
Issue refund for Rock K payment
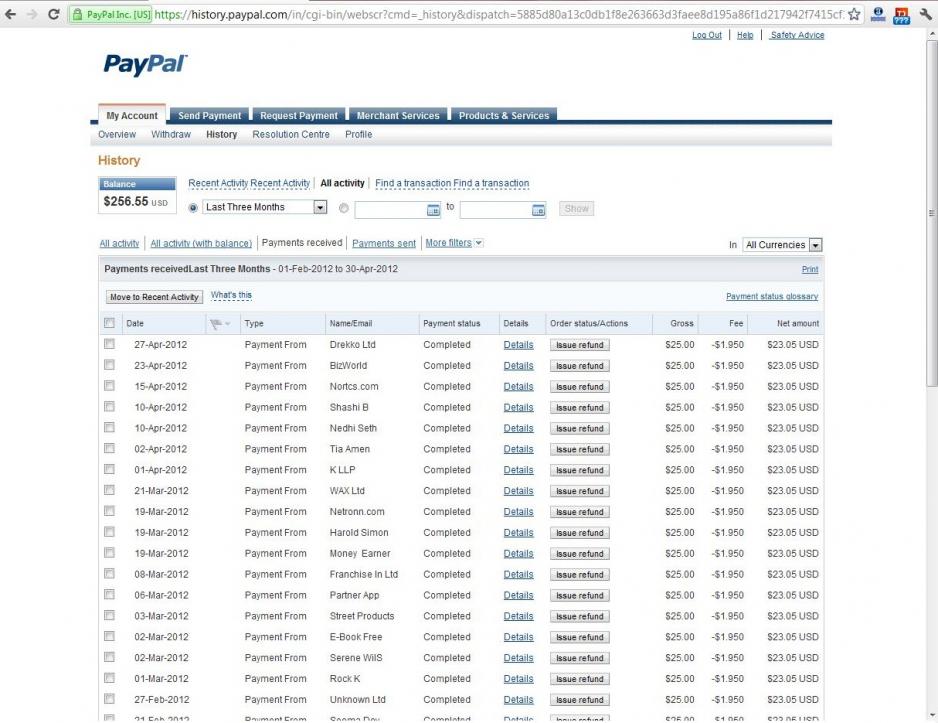coord(580,679)
